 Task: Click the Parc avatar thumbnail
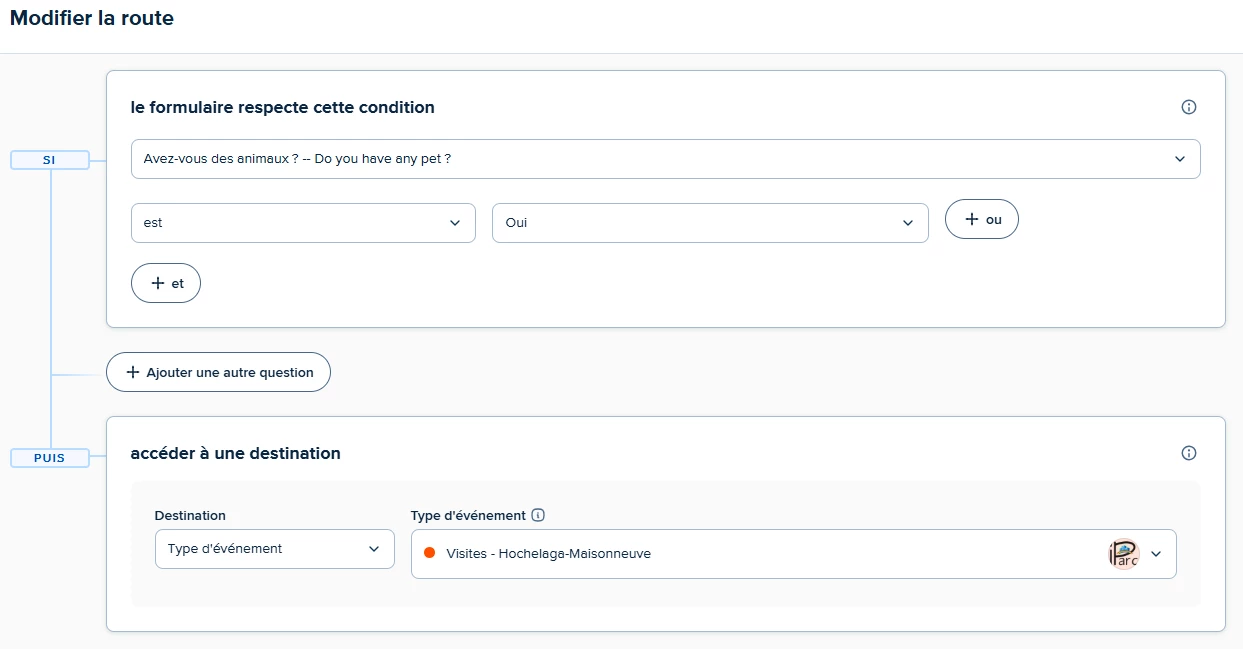tap(1123, 554)
